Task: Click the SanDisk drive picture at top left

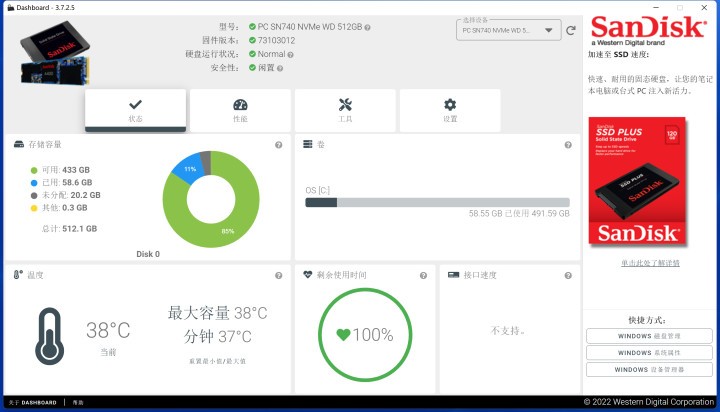Action: [54, 52]
